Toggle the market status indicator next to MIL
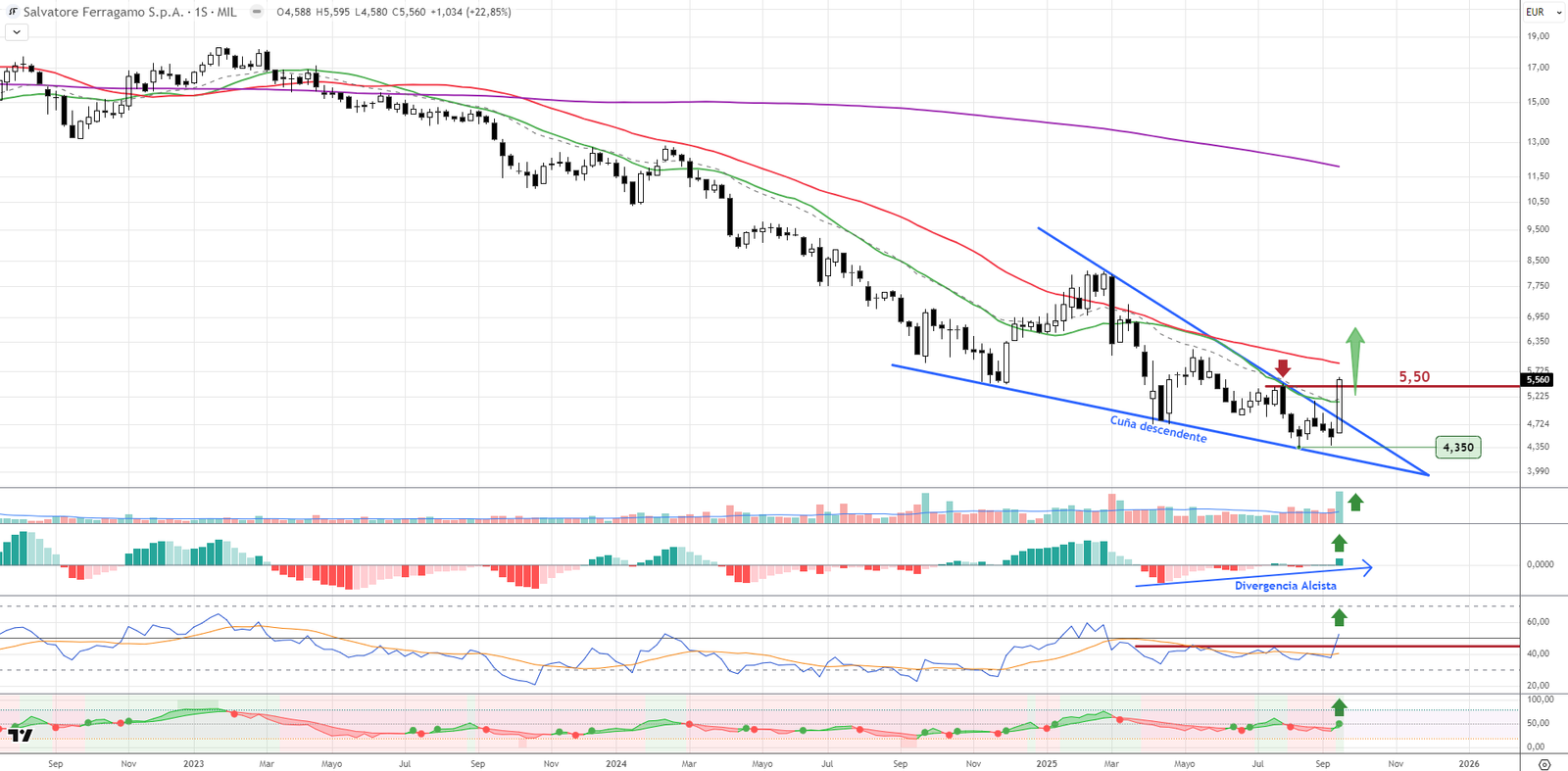Image resolution: width=1568 pixels, height=771 pixels. click(257, 12)
